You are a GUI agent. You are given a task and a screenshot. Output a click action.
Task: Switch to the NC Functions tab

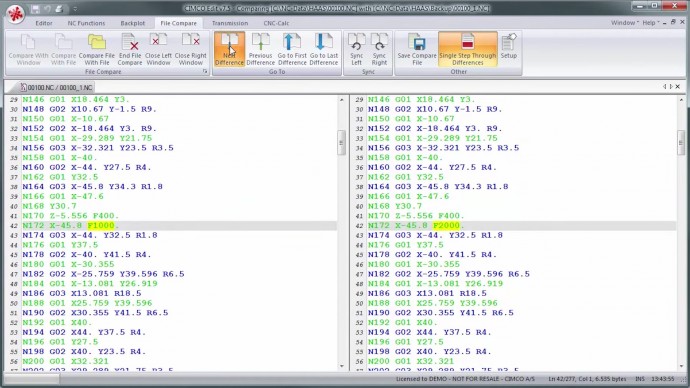pos(86,23)
